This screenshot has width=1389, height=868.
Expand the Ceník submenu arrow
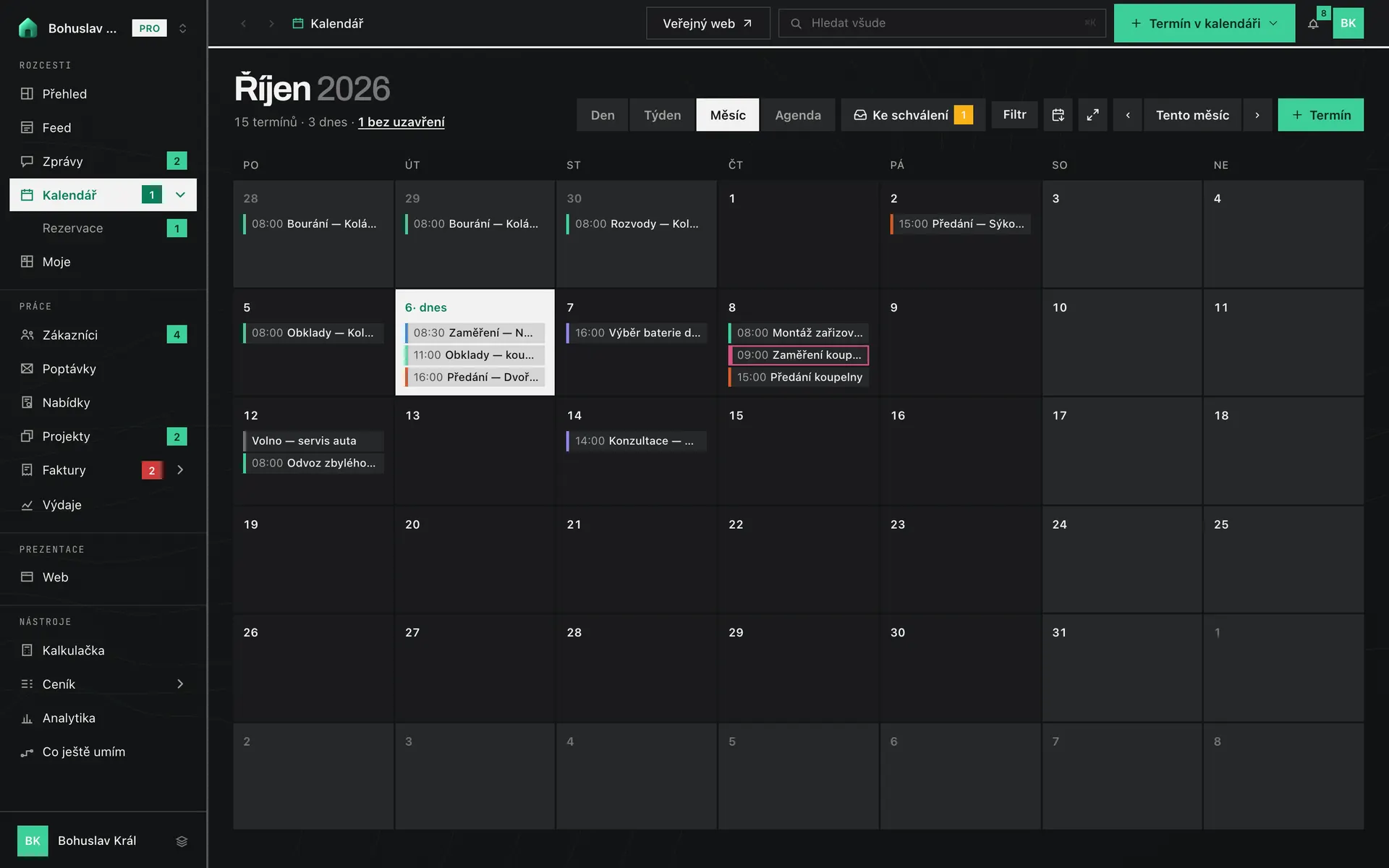click(x=180, y=684)
